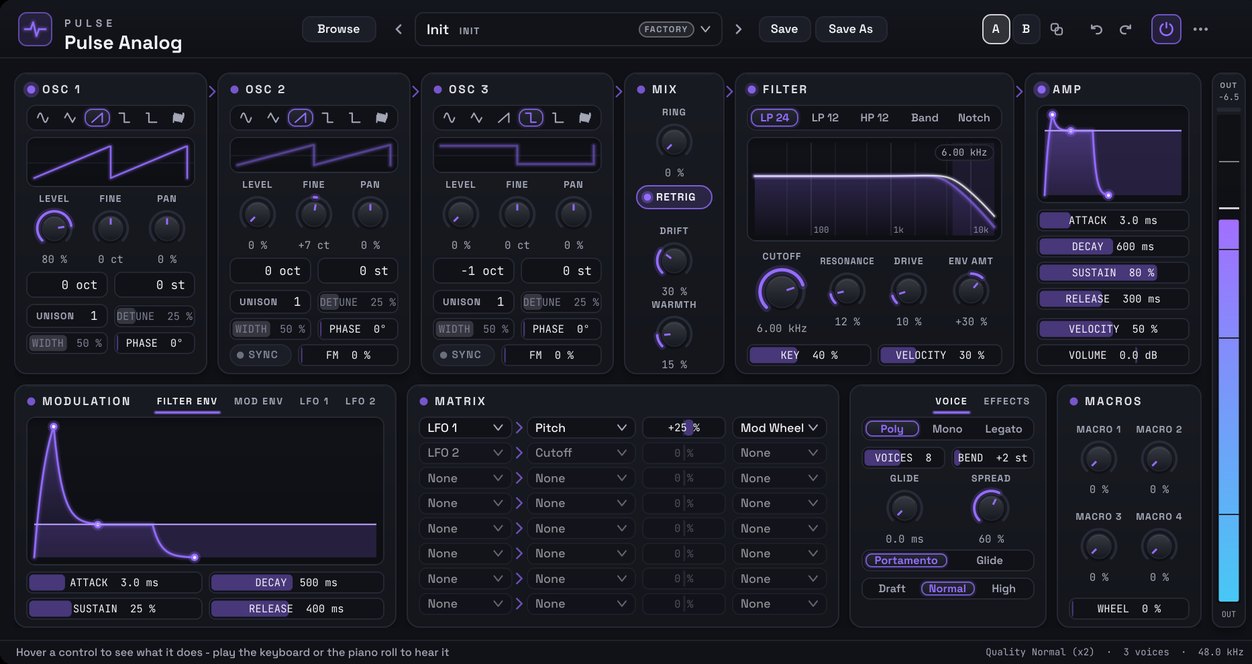1252x664 pixels.
Task: Select noise waveform in OSC 1
Action: click(x=178, y=118)
